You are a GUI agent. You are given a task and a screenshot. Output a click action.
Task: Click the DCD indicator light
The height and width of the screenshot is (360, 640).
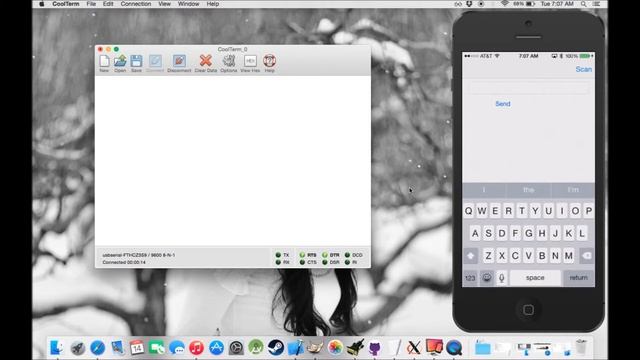[347, 255]
